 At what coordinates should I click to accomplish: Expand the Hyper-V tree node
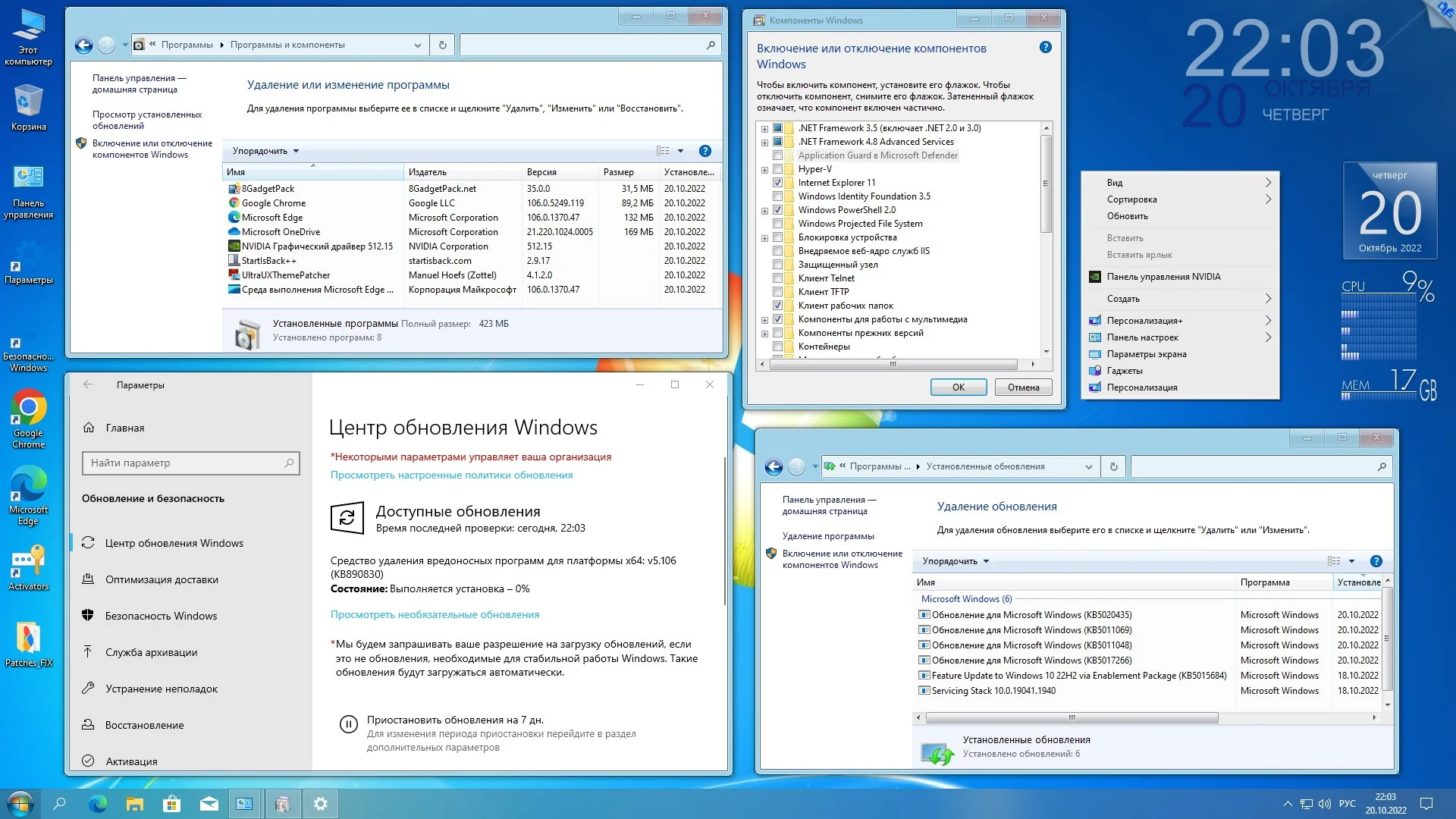click(764, 170)
